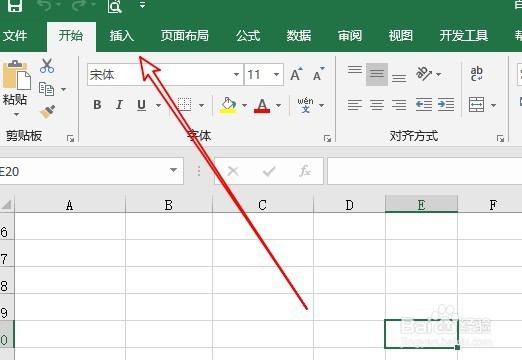Expand the 粘贴 paste options arrow
Image resolution: width=522 pixels, height=360 pixels.
(x=16, y=114)
